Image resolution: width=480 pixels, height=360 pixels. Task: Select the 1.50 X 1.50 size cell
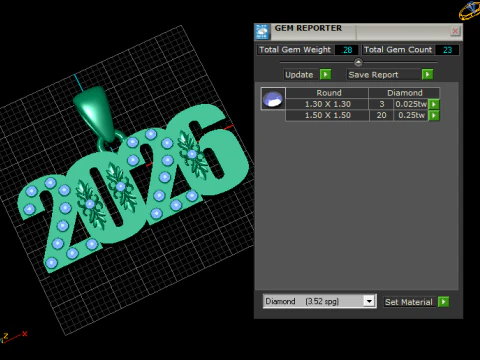tap(327, 115)
